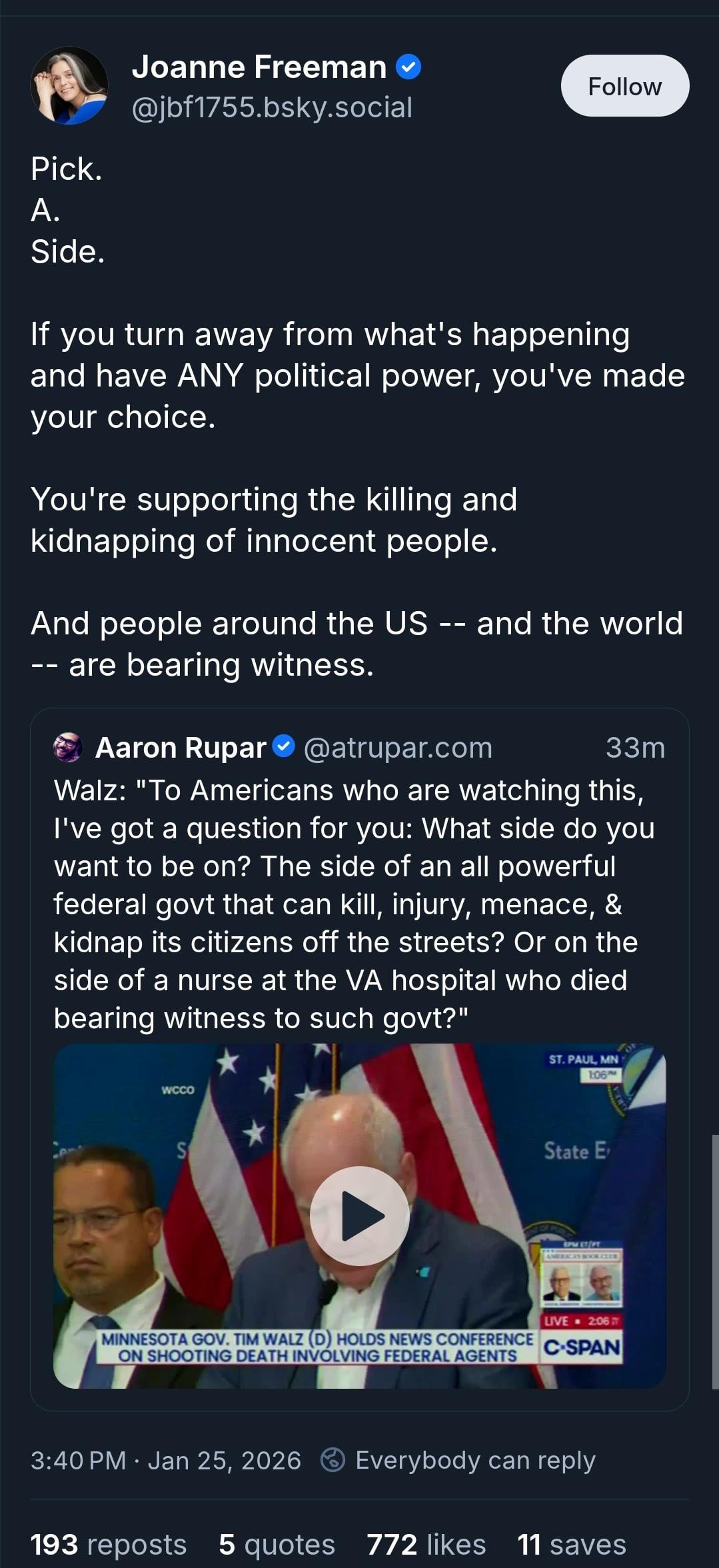Screen dimensions: 719x1568
Task: Click the globe reply-settings icon
Action: coord(333,1460)
